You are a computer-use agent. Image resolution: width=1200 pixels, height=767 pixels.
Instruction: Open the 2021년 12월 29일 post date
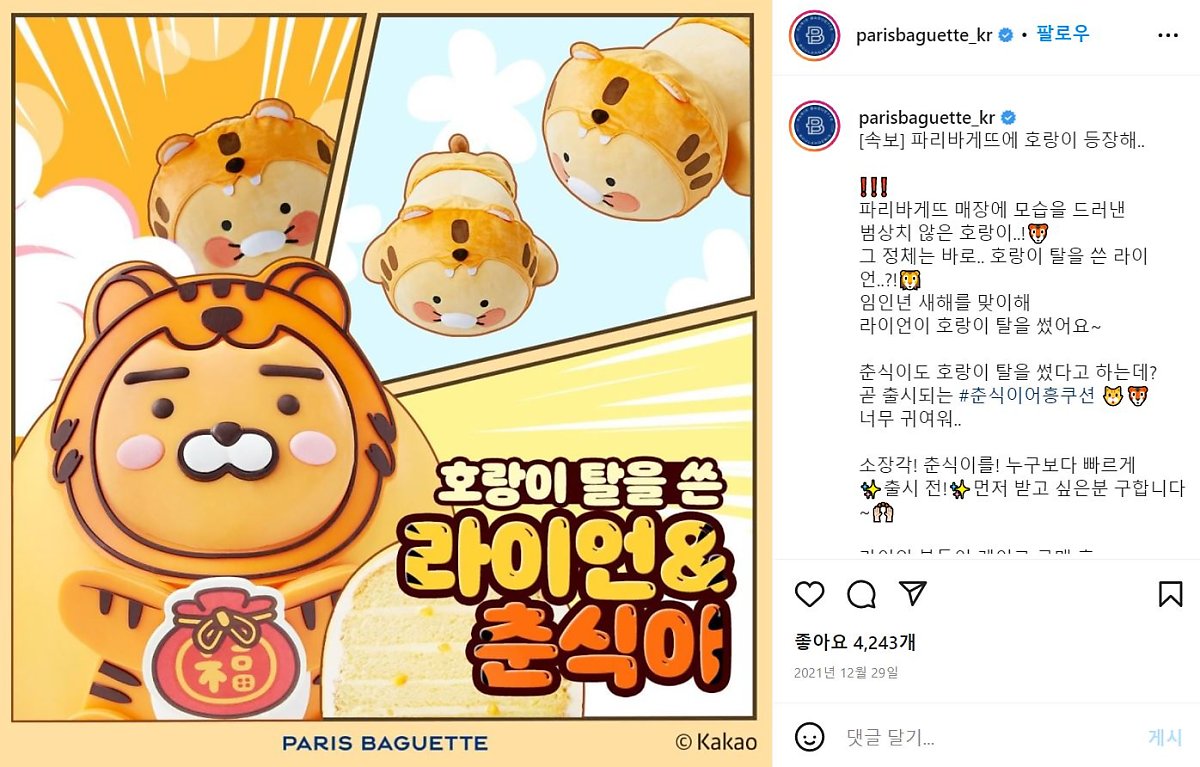(846, 673)
